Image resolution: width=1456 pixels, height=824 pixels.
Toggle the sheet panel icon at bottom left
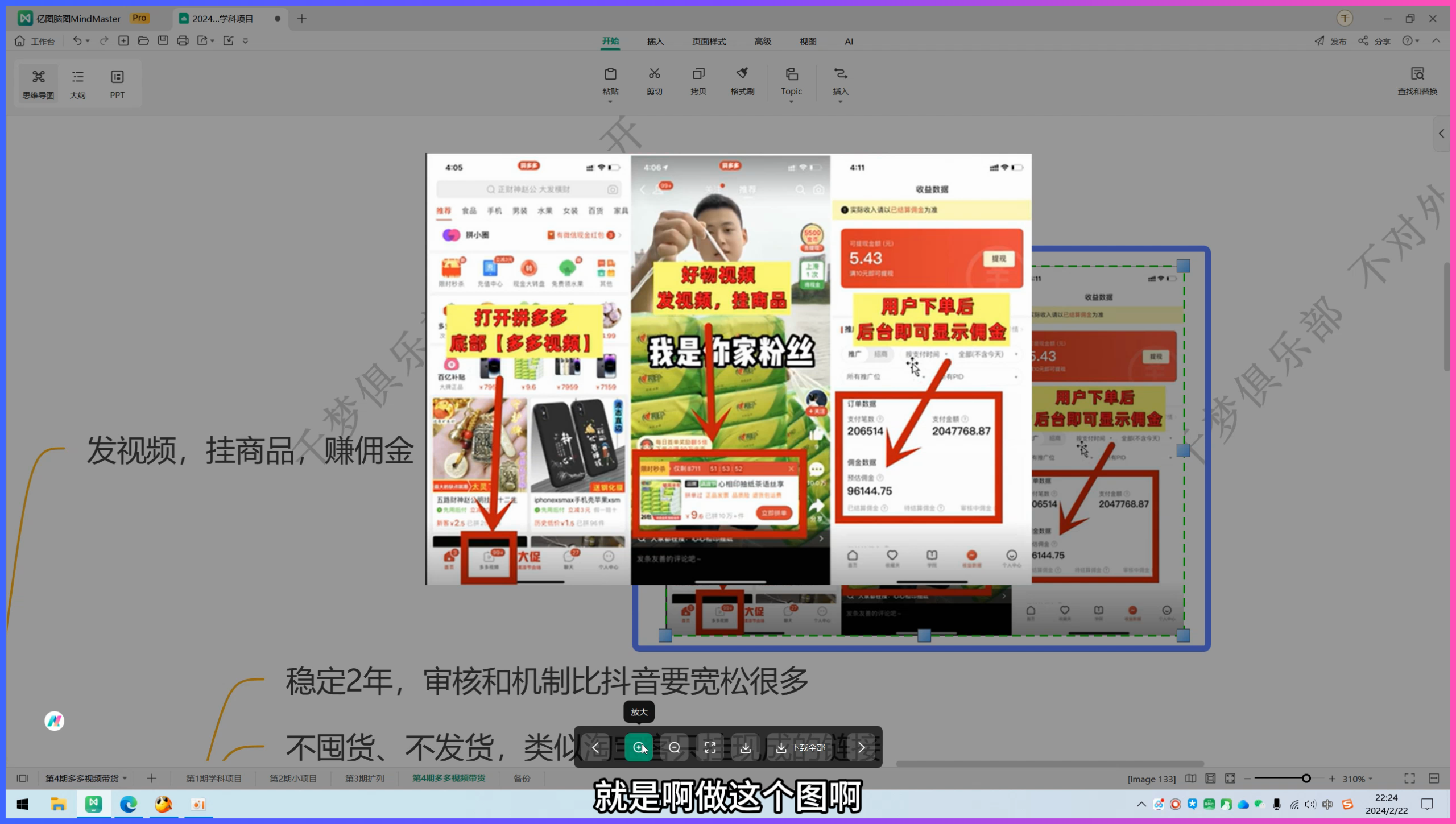point(23,779)
